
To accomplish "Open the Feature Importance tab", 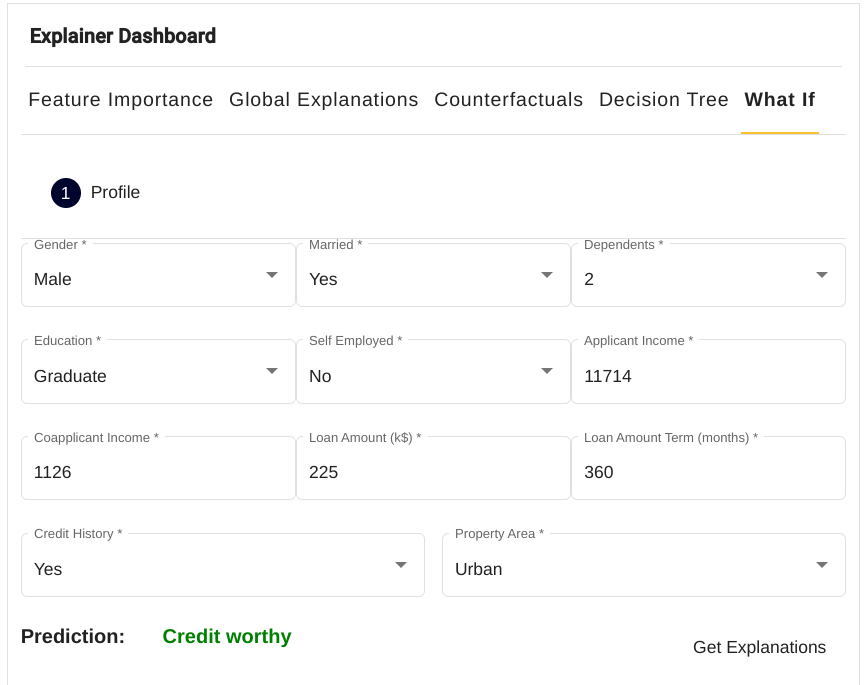I will tap(121, 100).
